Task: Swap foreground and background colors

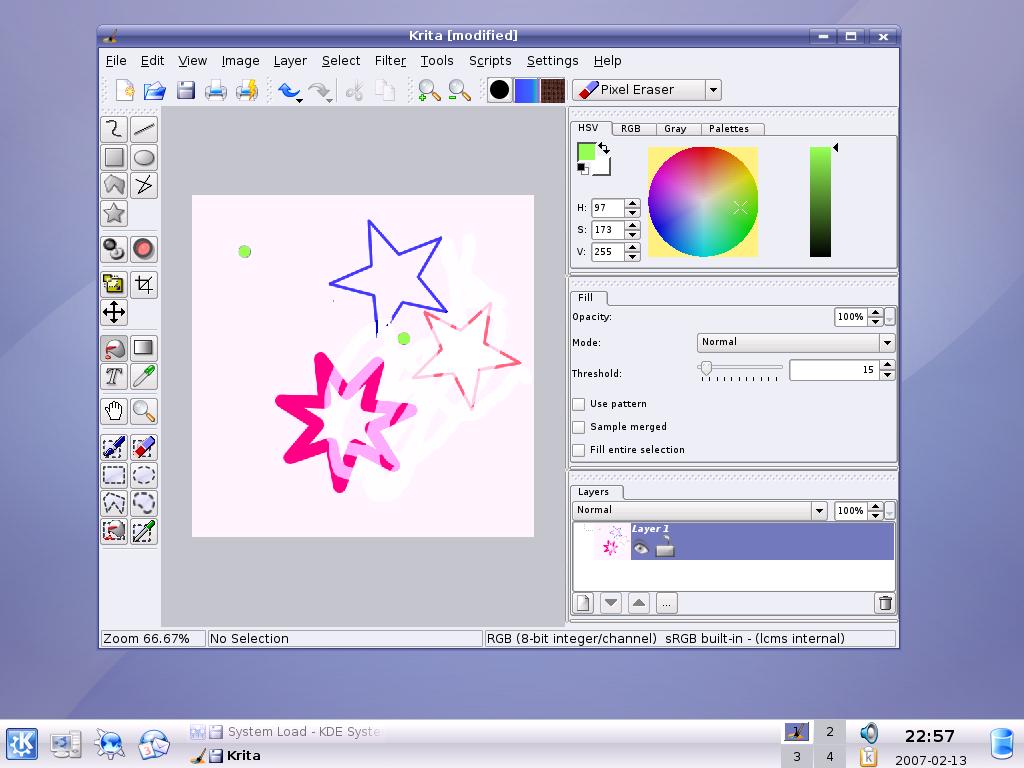Action: [x=604, y=148]
